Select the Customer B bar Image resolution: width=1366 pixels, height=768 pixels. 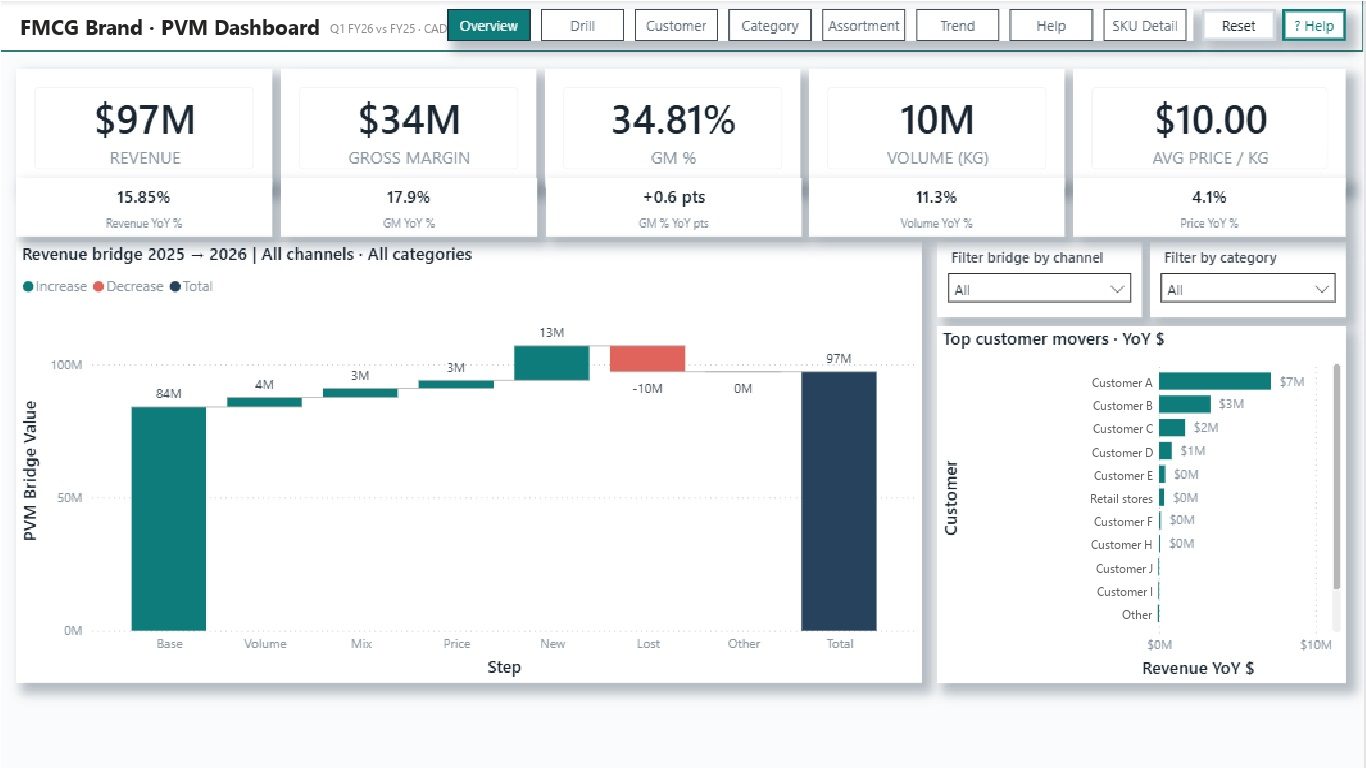1185,404
